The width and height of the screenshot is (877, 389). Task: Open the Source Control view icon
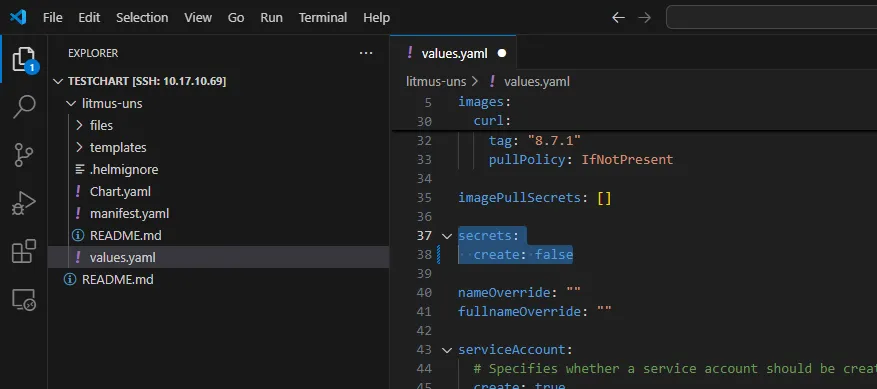(x=23, y=155)
